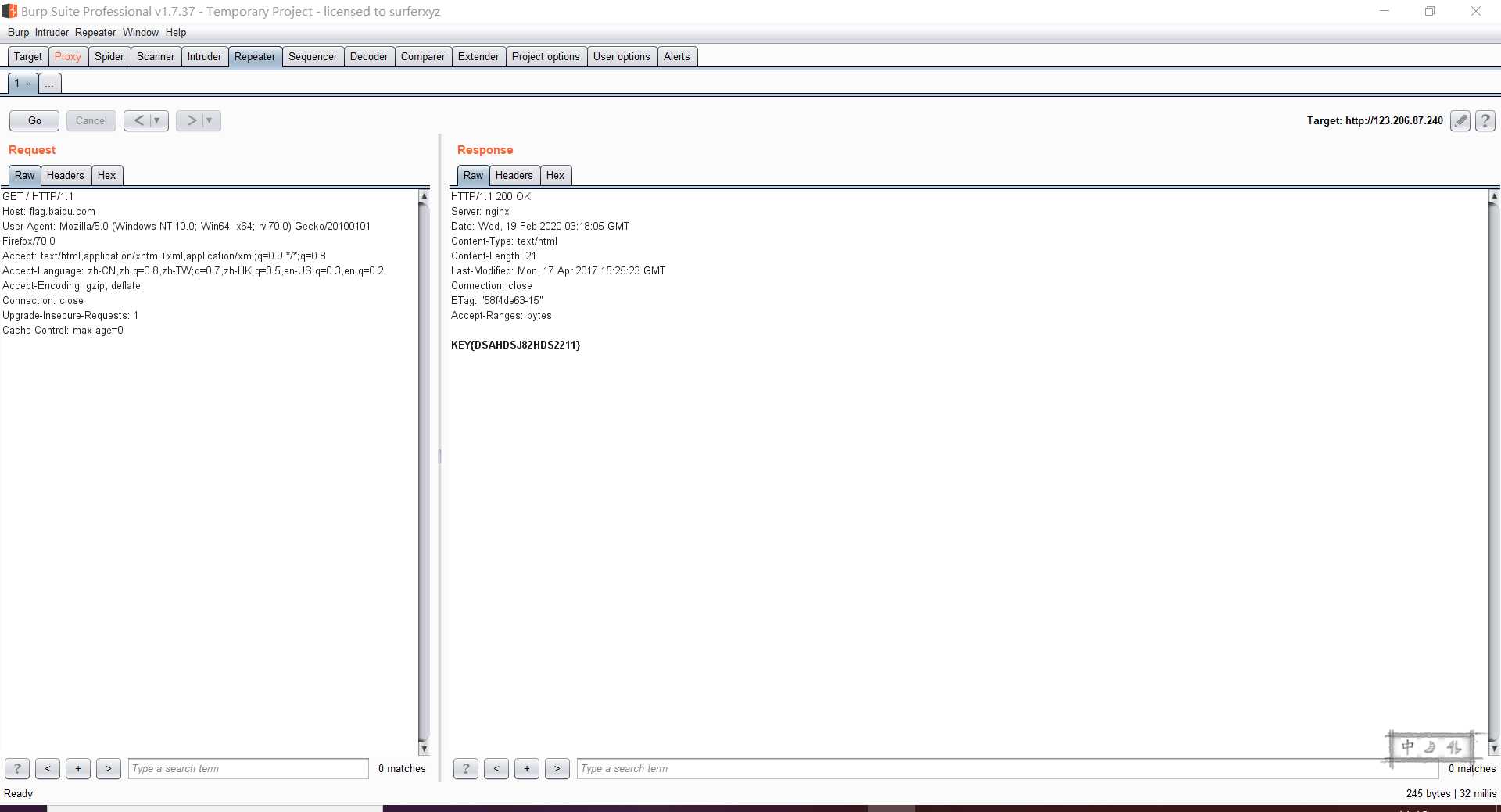Click the HTTP/1.1 200 OK status line

click(x=491, y=197)
